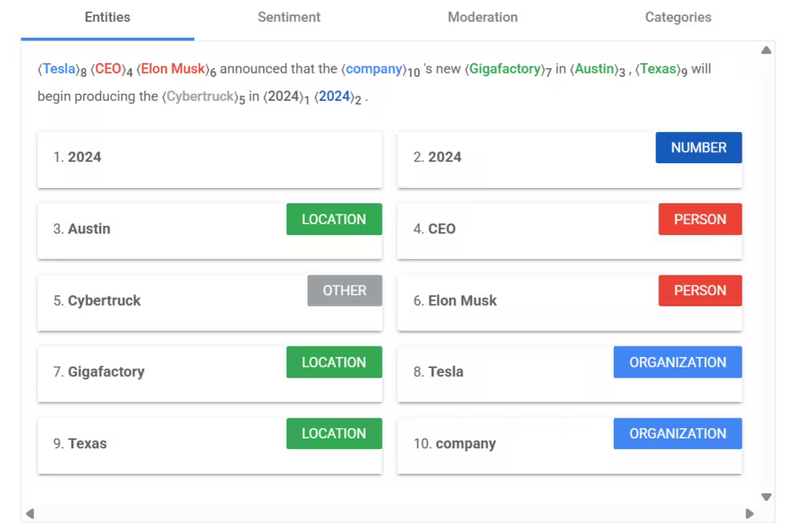Click company's ORGANIZATION badge

point(678,434)
